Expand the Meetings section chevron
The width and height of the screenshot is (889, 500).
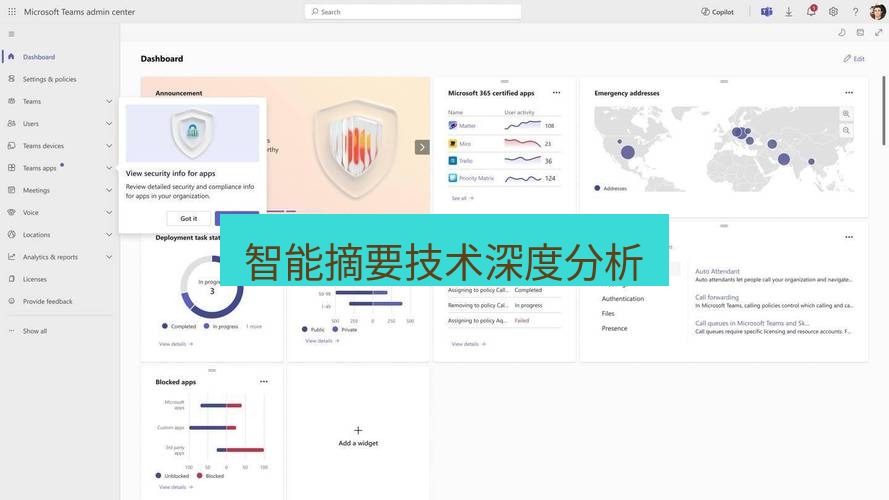pos(109,190)
